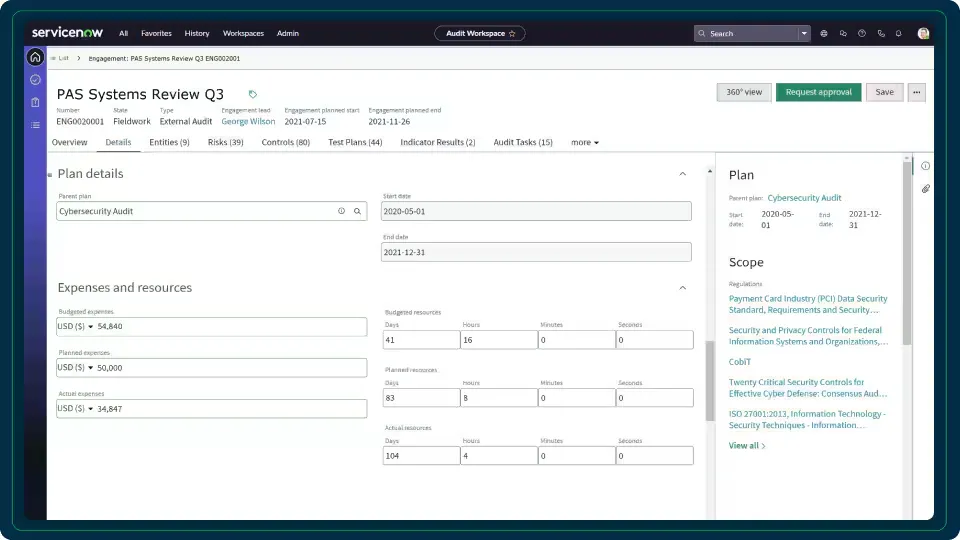Open the chat icon in top bar
This screenshot has height=540, width=960.
click(x=843, y=34)
